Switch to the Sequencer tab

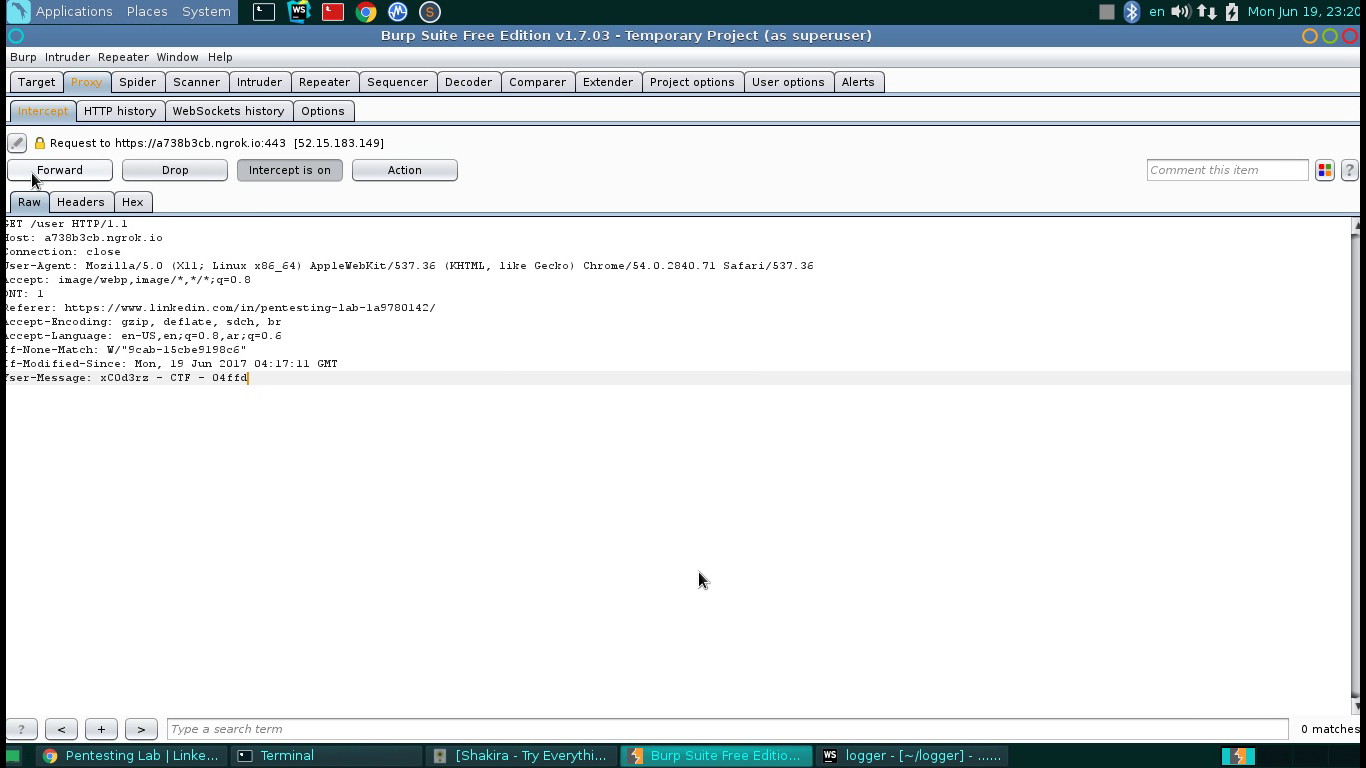397,82
